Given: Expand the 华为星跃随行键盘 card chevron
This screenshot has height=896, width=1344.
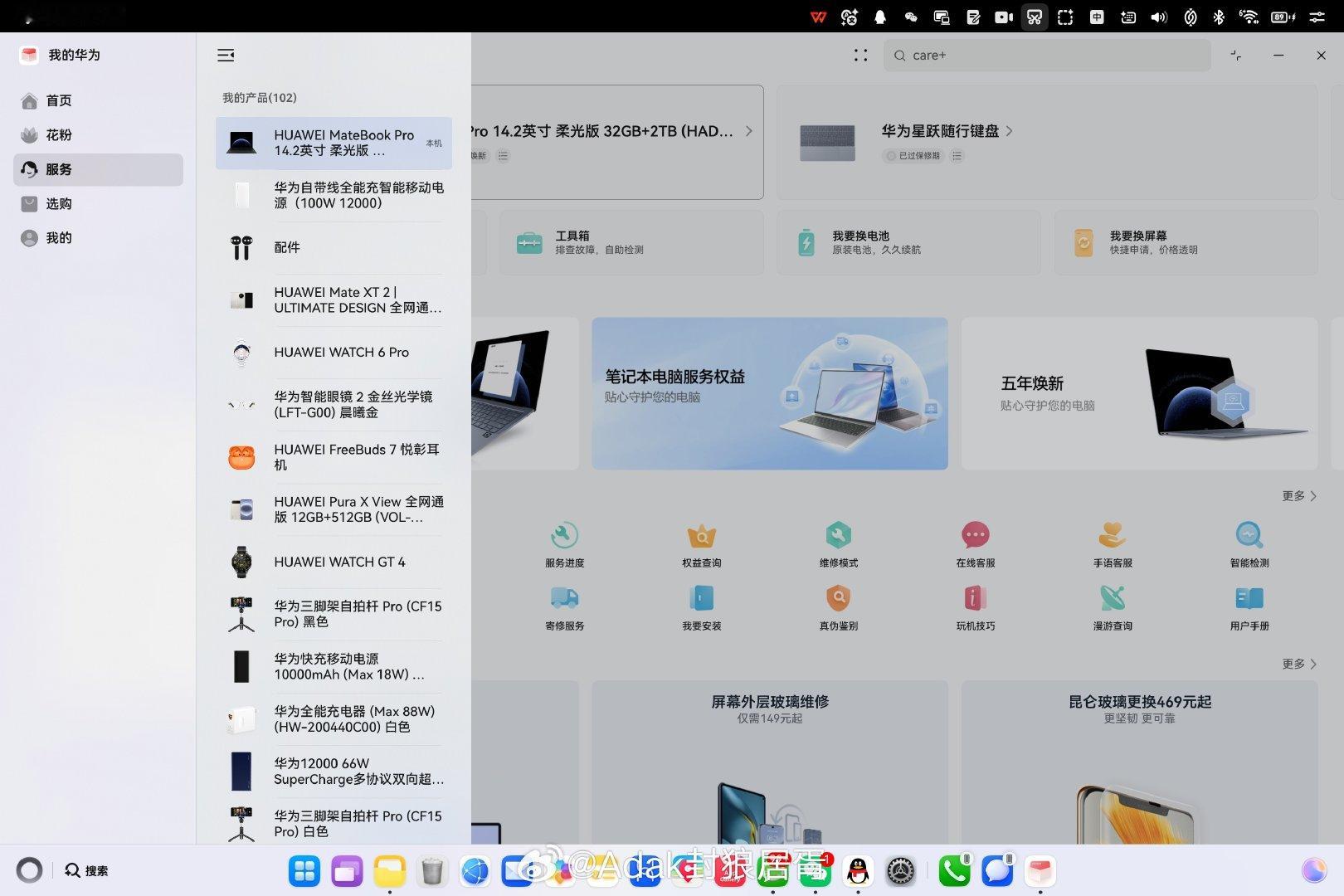Looking at the screenshot, I should click(1009, 131).
